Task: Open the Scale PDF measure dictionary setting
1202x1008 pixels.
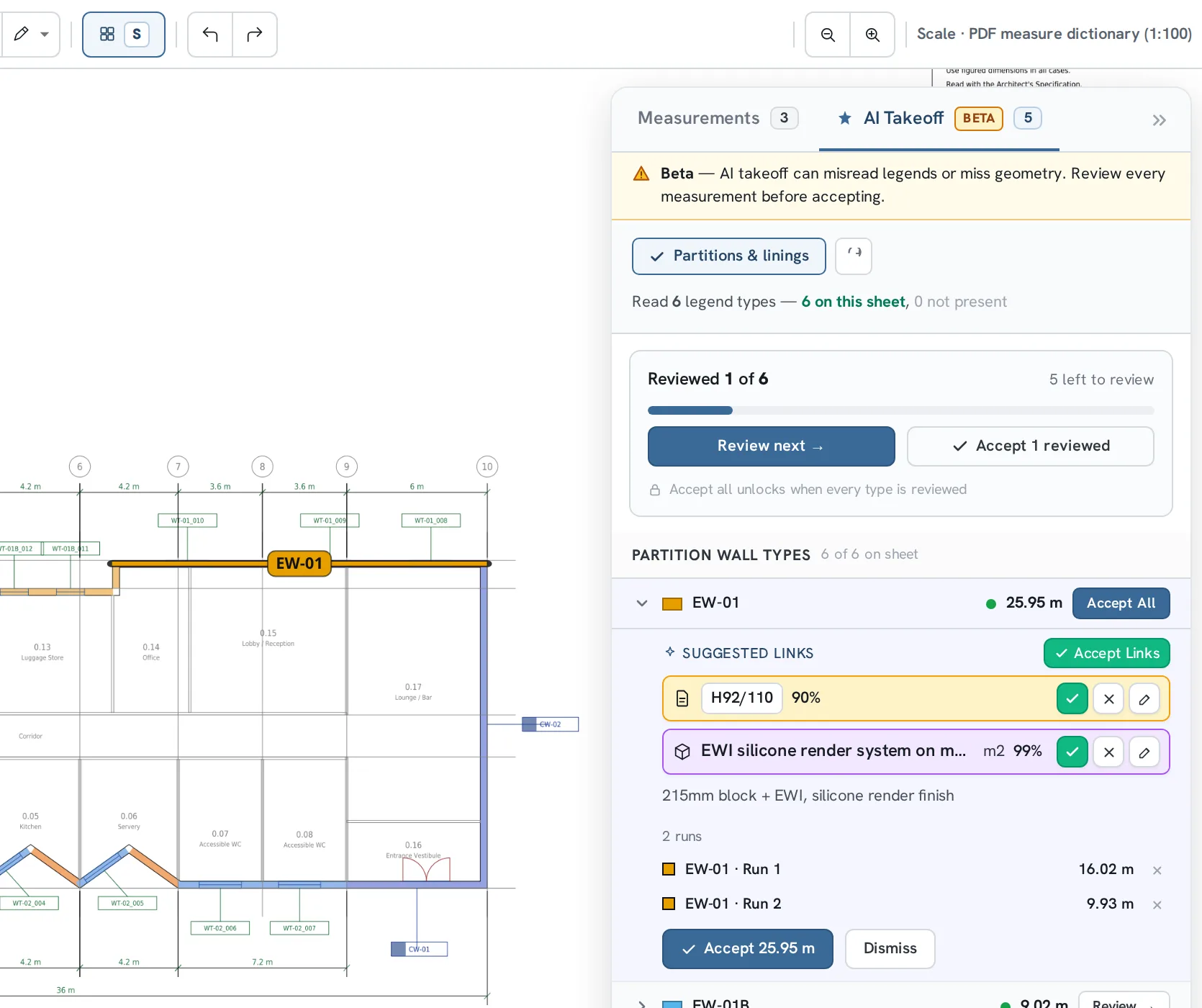Action: click(1054, 34)
